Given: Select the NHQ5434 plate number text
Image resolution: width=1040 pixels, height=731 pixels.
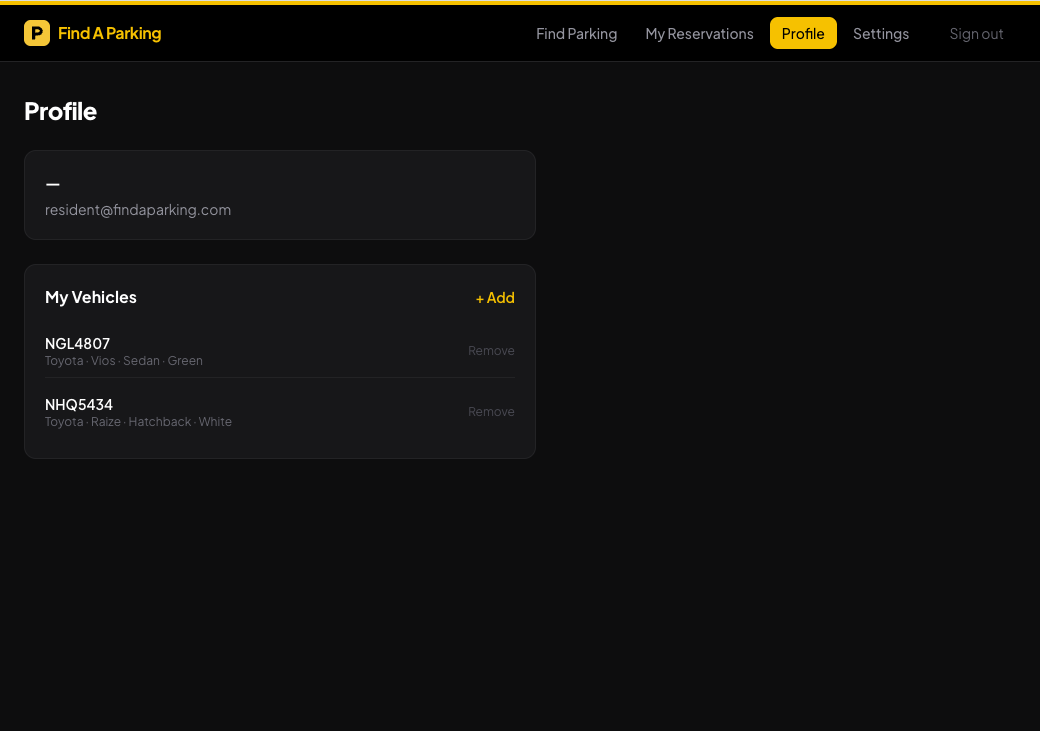Looking at the screenshot, I should [79, 405].
